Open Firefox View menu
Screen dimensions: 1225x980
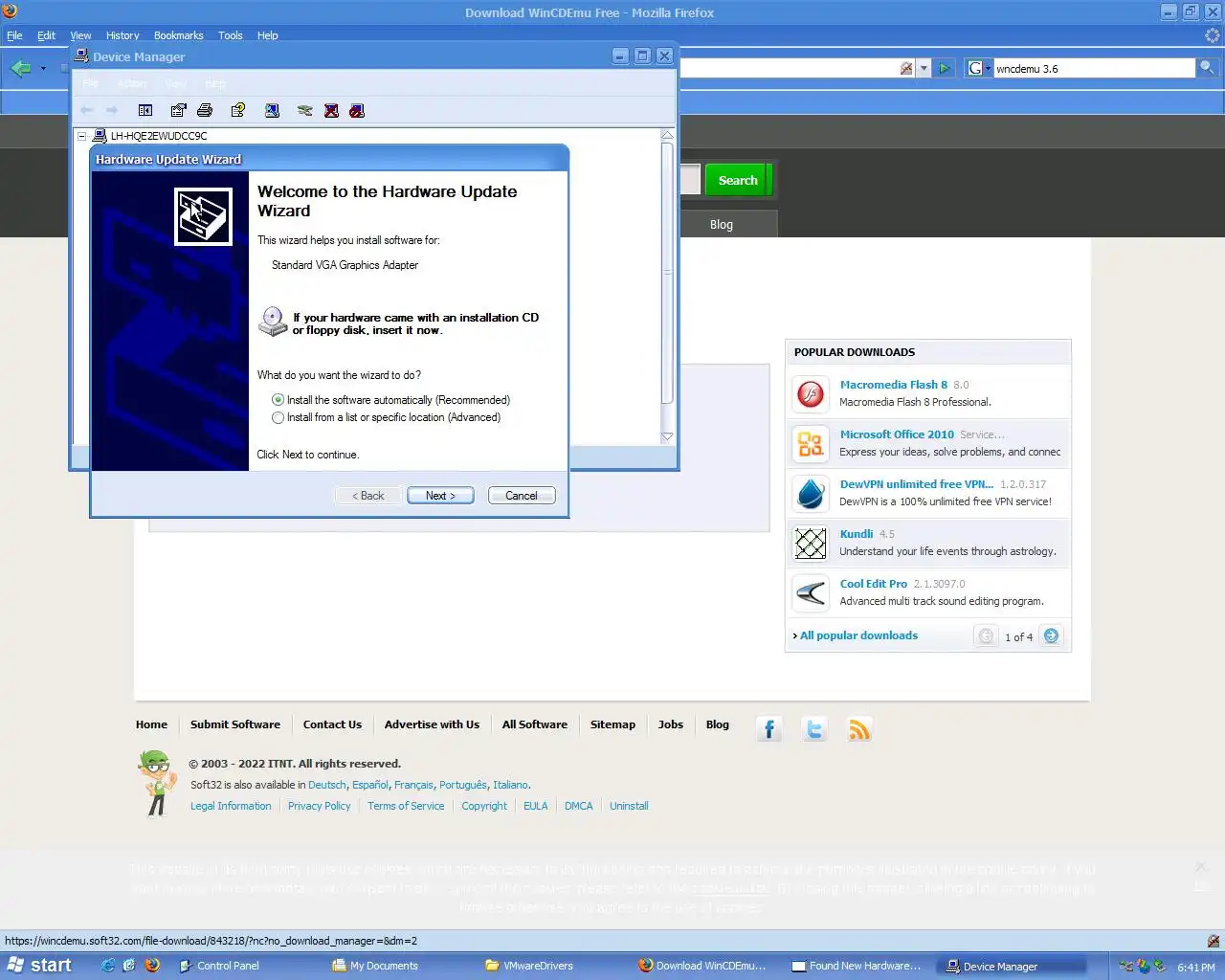(80, 35)
